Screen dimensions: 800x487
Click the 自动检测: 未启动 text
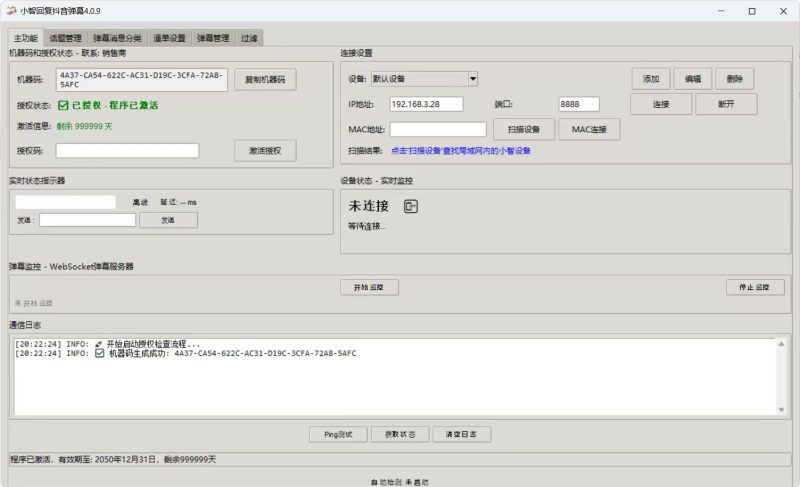(400, 482)
